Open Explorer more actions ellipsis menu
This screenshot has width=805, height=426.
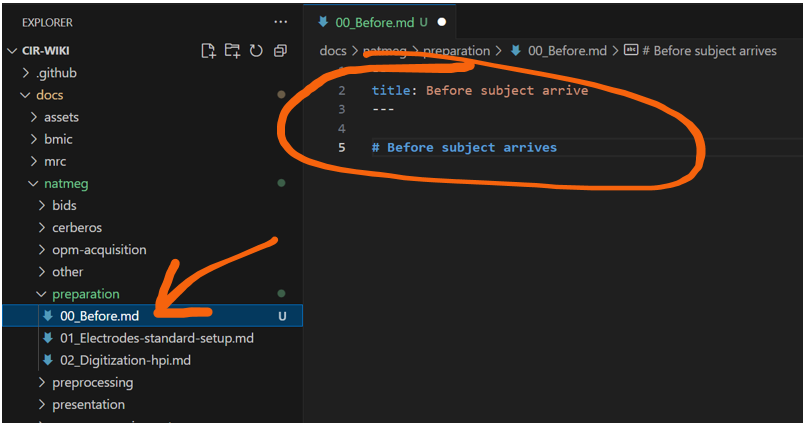click(x=280, y=22)
